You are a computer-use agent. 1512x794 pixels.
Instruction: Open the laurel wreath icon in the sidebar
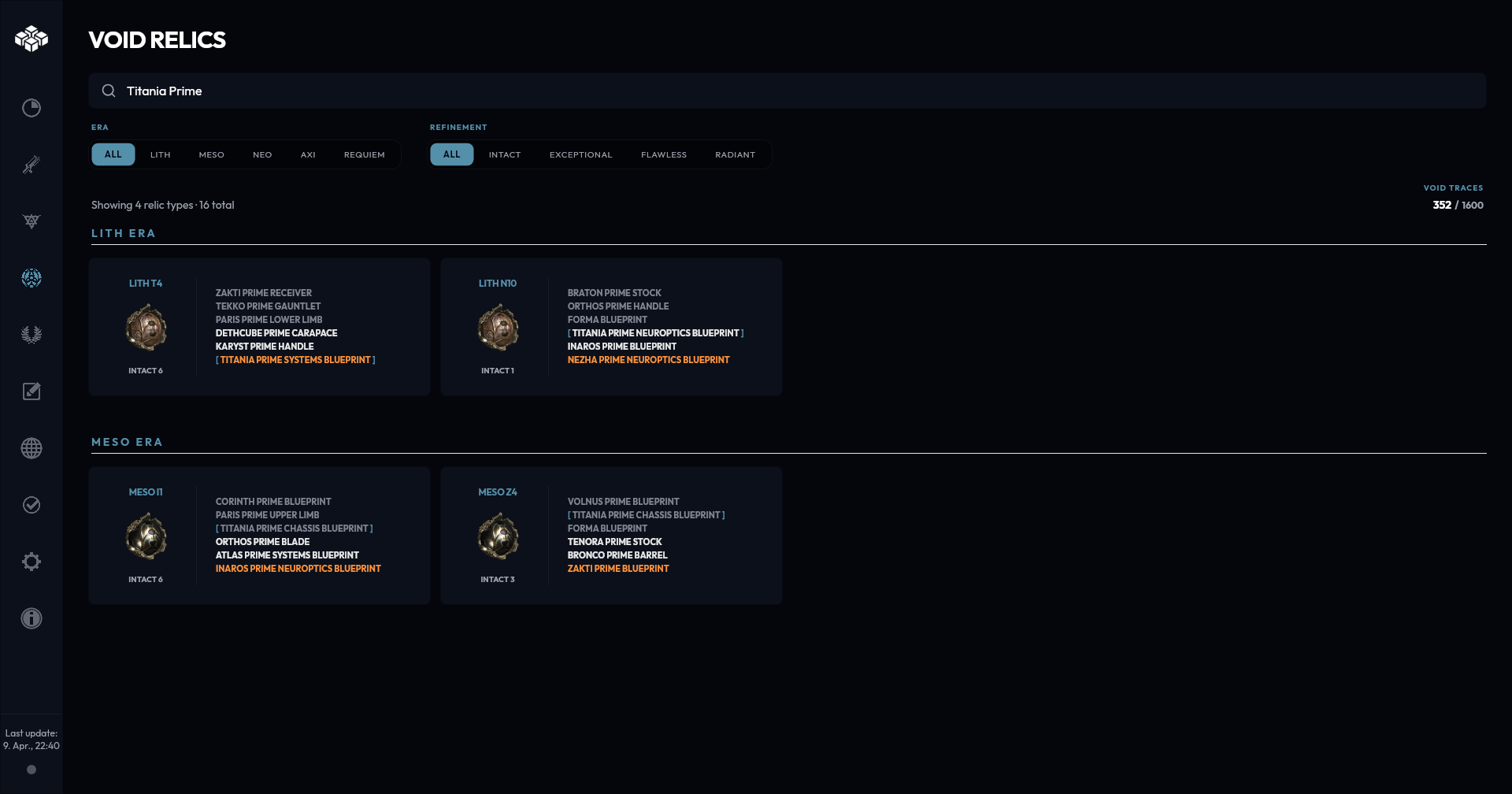(x=31, y=334)
